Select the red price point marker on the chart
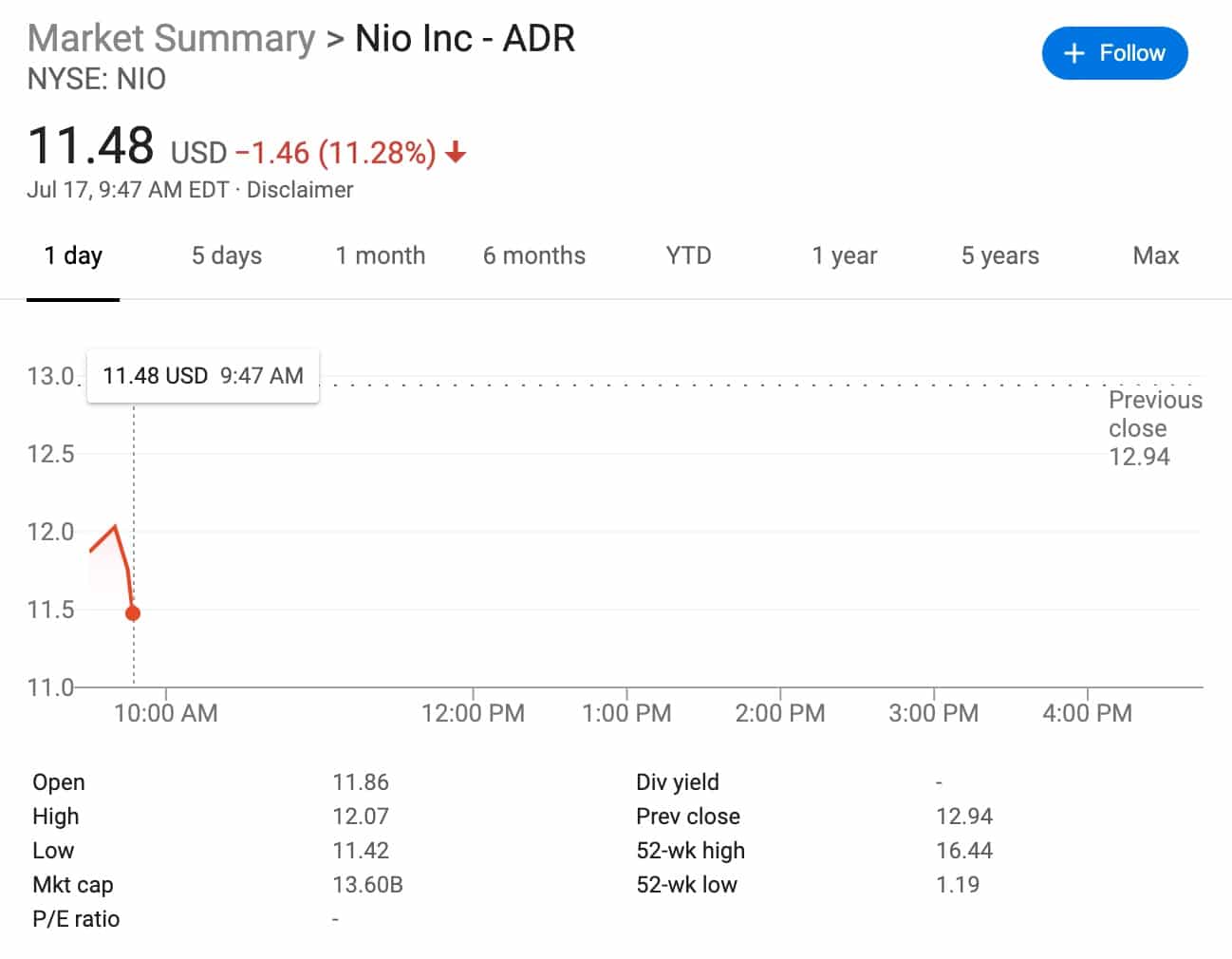Screen dimensions: 1232x959 (132, 612)
